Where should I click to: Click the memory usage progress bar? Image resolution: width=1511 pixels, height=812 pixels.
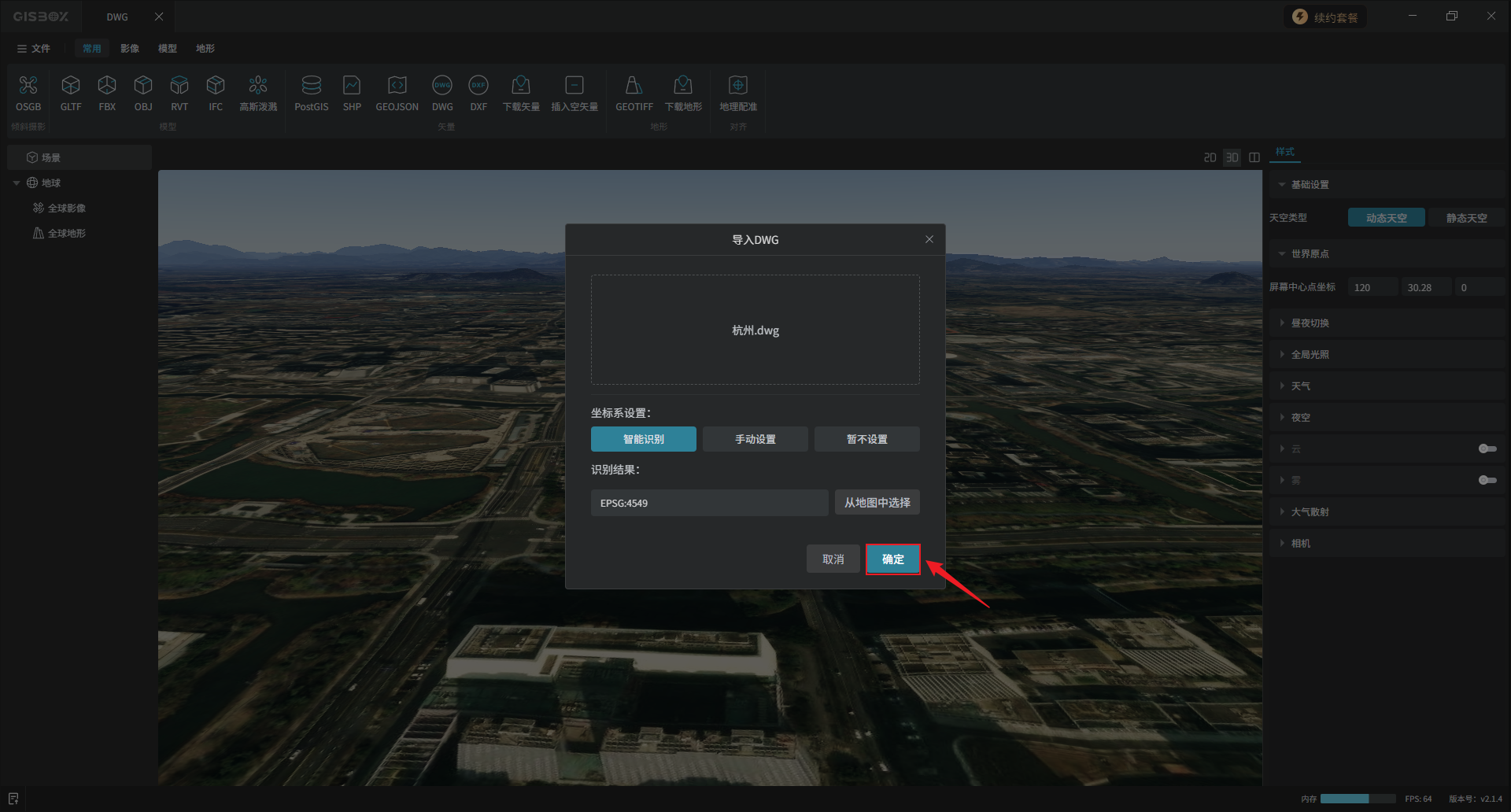click(1358, 799)
